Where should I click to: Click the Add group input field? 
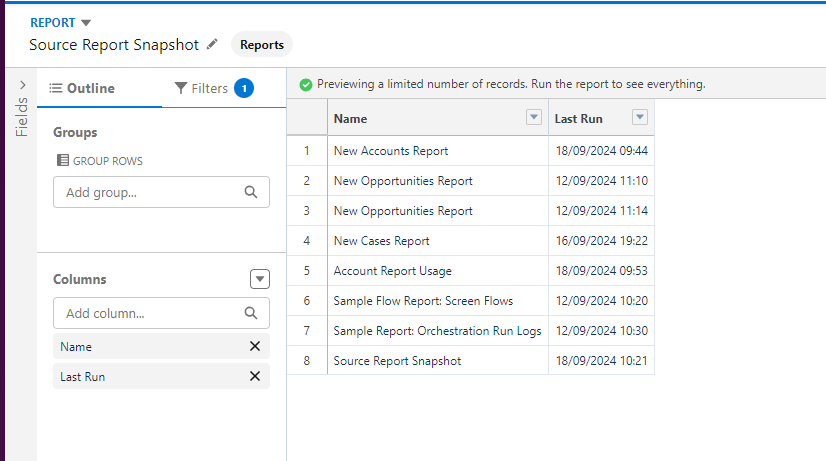[150, 192]
